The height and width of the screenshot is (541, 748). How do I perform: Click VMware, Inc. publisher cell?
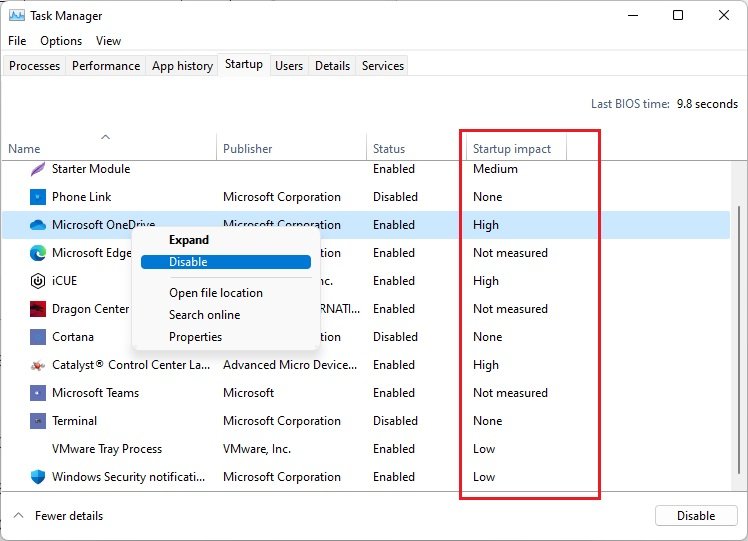(257, 449)
